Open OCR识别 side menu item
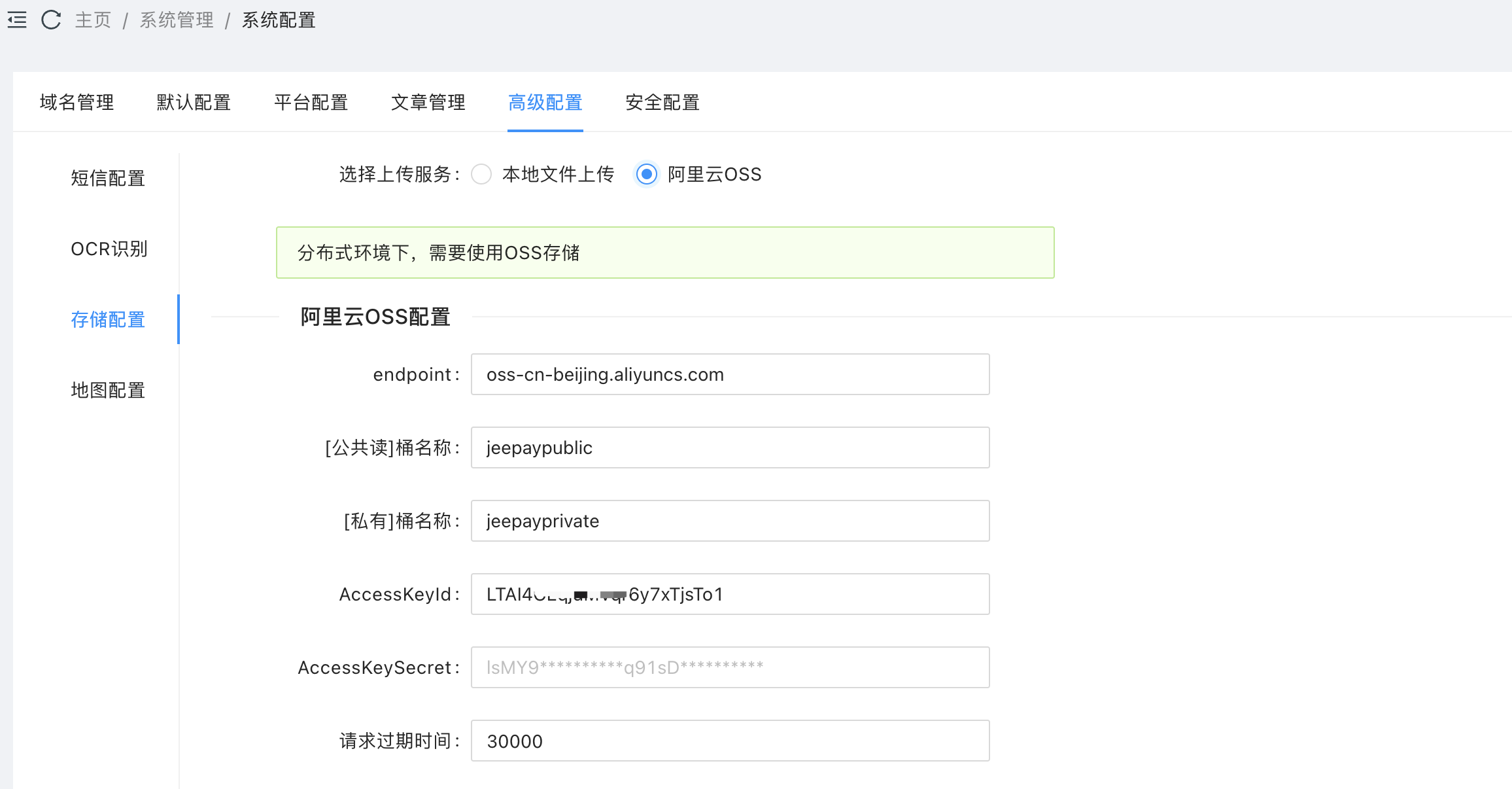Image resolution: width=1512 pixels, height=789 pixels. click(x=109, y=249)
